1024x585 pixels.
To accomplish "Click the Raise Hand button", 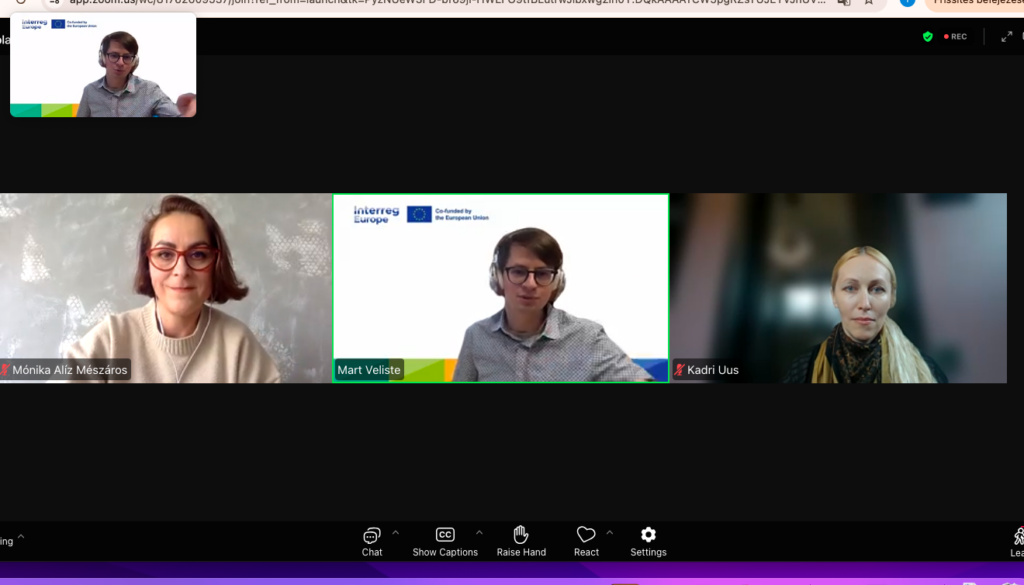I will (521, 542).
